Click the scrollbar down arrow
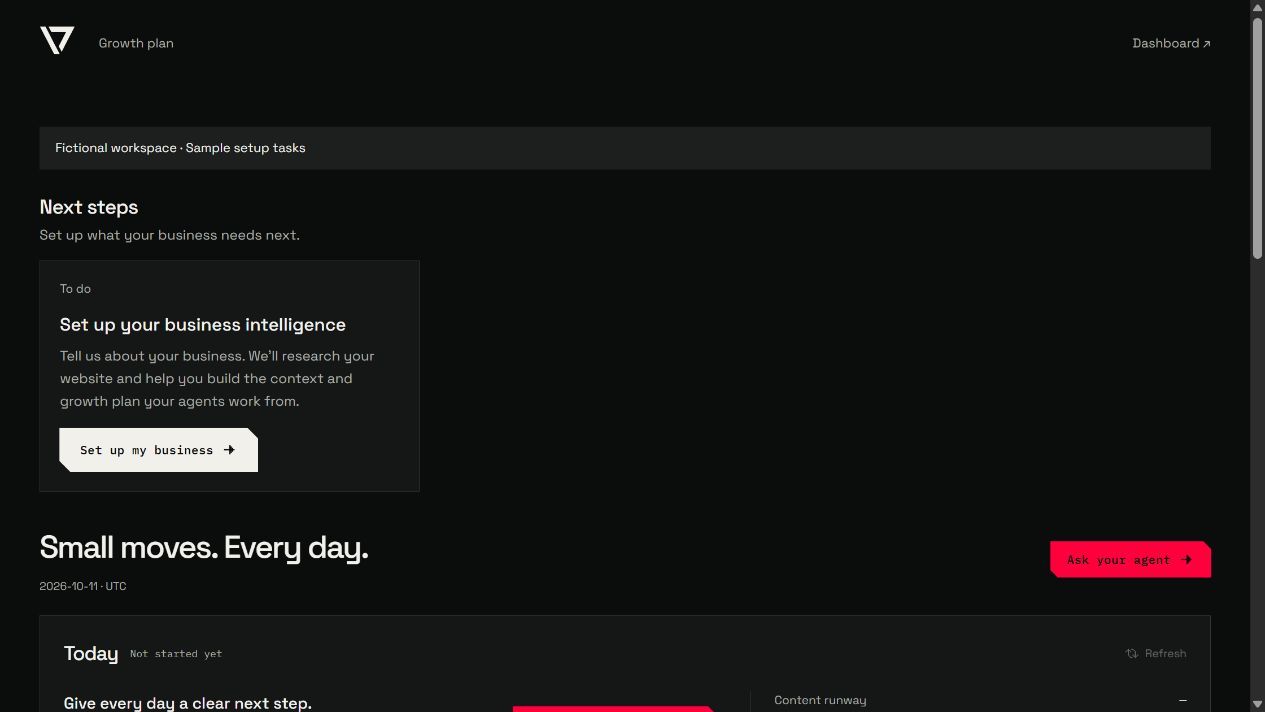Image resolution: width=1265 pixels, height=712 pixels. tap(1258, 704)
